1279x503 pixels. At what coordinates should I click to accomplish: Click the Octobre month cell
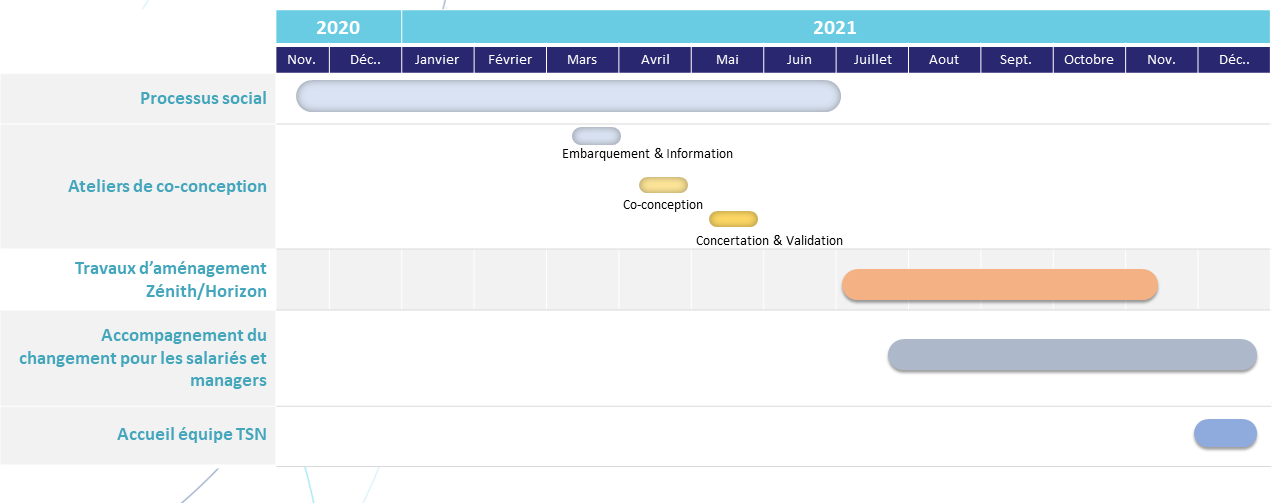point(1089,60)
